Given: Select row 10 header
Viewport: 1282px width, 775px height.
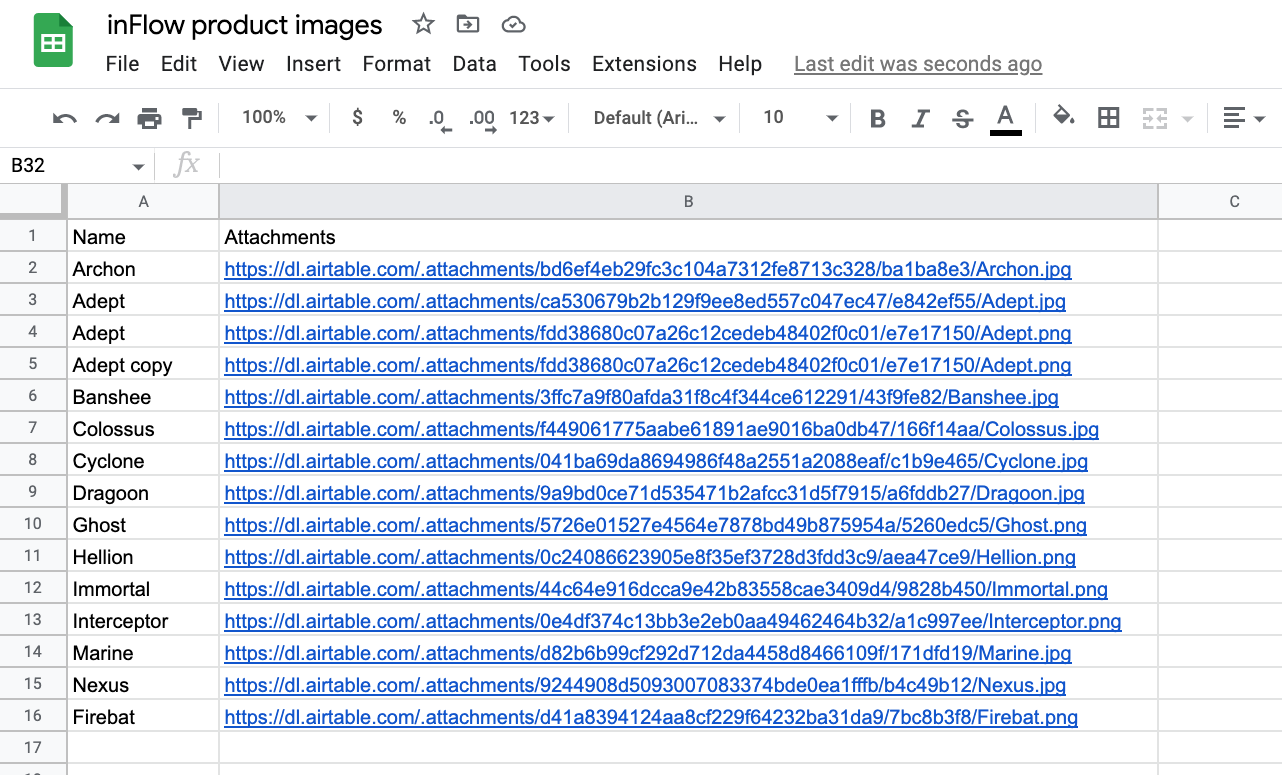Looking at the screenshot, I should [x=33, y=525].
